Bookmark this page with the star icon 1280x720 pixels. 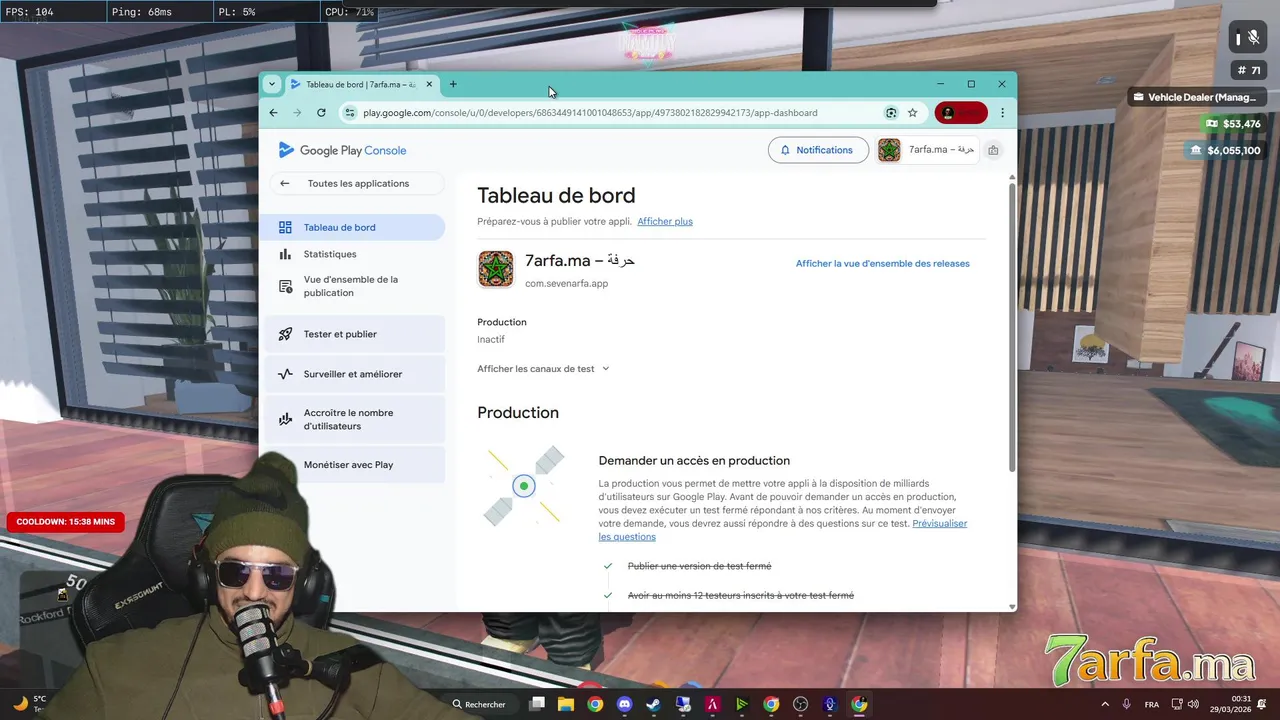(913, 113)
